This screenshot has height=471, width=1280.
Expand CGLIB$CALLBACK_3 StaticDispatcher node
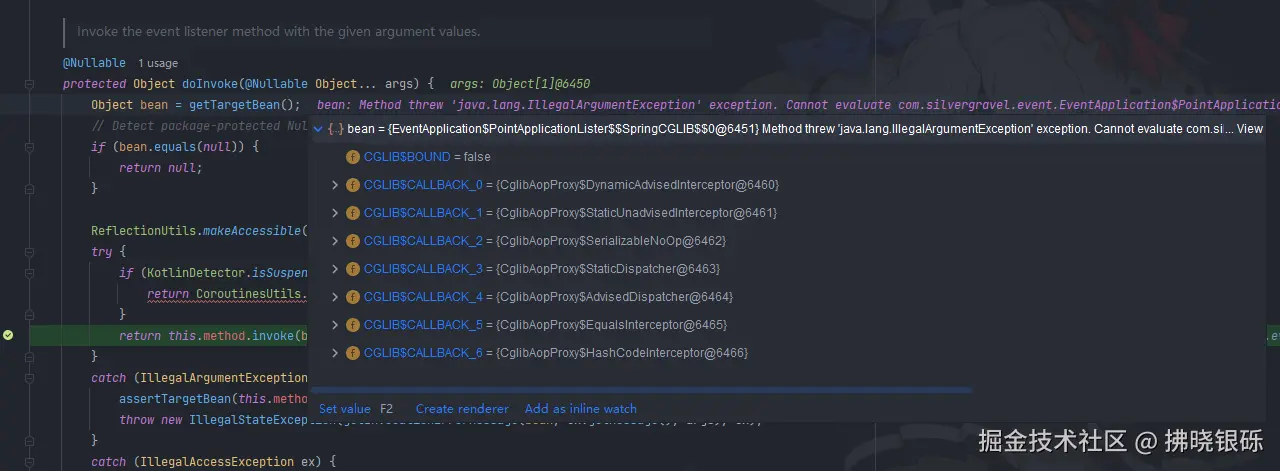335,269
